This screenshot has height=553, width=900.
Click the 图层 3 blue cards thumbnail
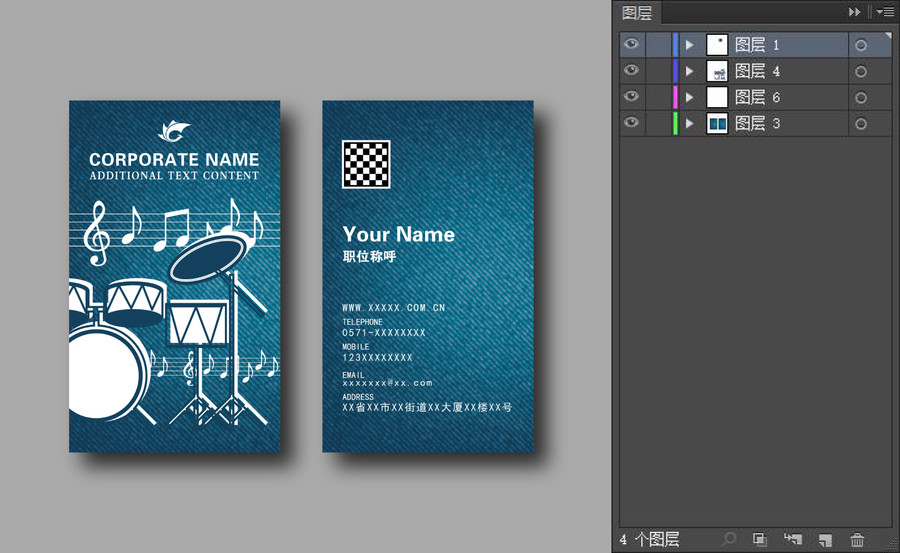click(717, 123)
